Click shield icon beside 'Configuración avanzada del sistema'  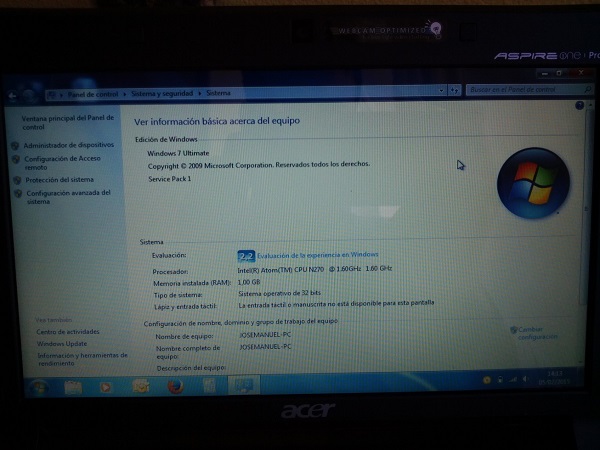pos(18,194)
